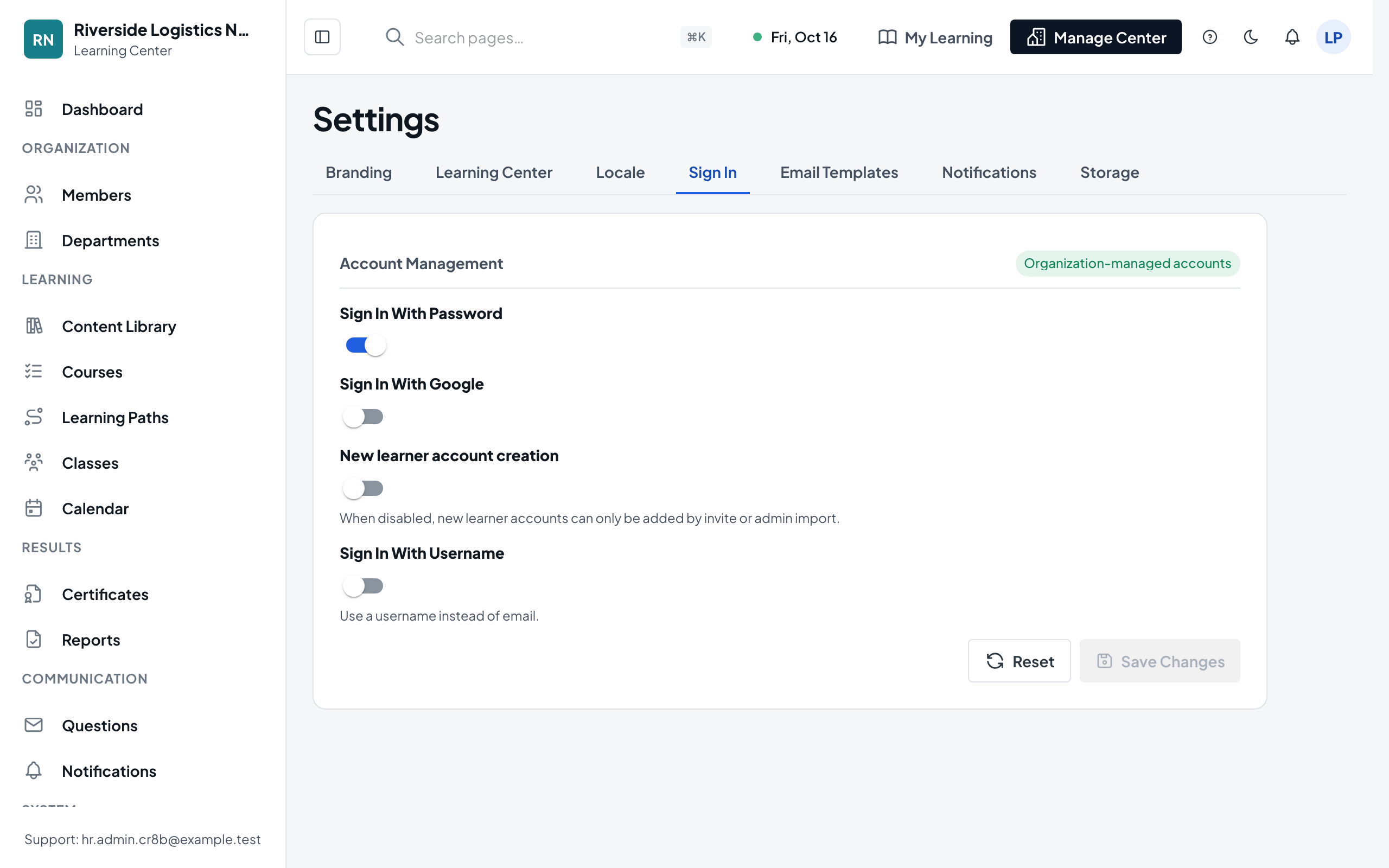Open Manage Center from the top bar
The image size is (1389, 868).
click(1095, 37)
